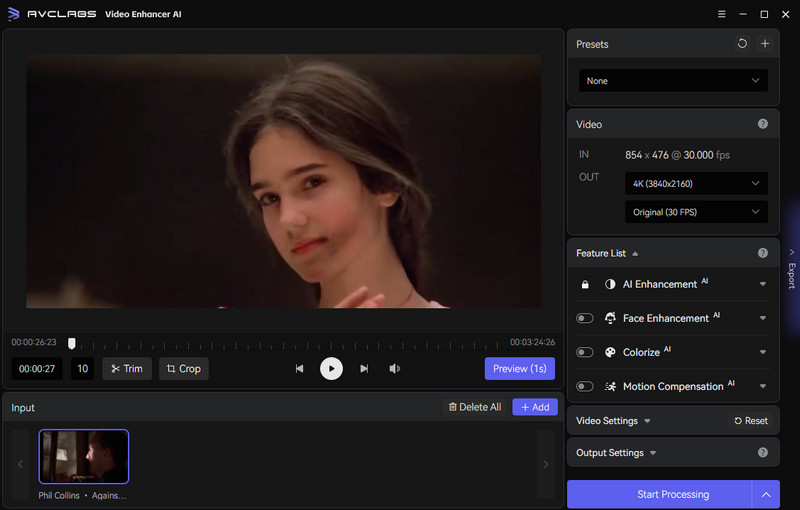Select the Phil Collins video thumbnail
800x510 pixels.
click(x=84, y=456)
